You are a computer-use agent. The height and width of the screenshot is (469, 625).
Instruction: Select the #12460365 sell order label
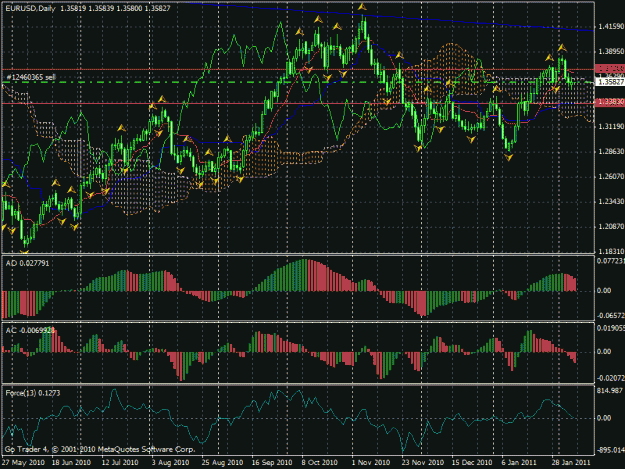coord(31,77)
